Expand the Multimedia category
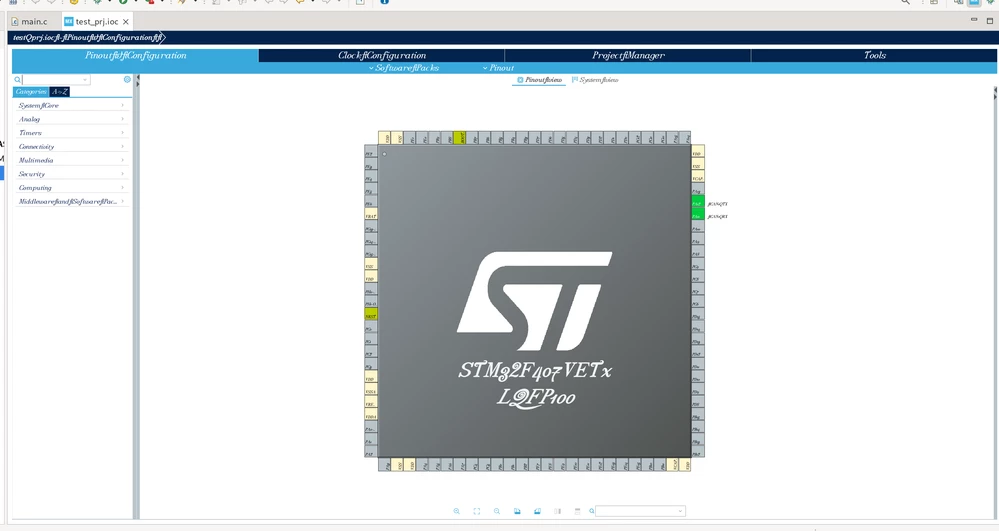 pos(71,160)
